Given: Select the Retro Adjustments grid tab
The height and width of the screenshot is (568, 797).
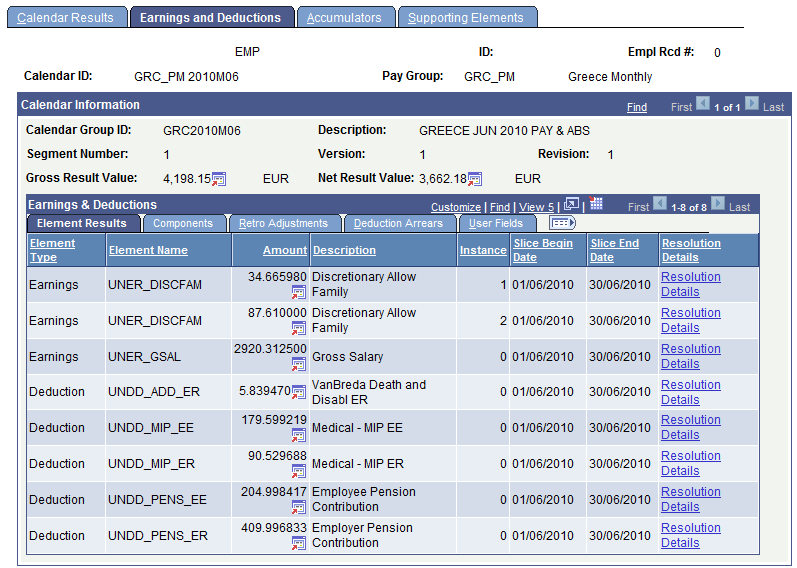Looking at the screenshot, I should coord(283,223).
